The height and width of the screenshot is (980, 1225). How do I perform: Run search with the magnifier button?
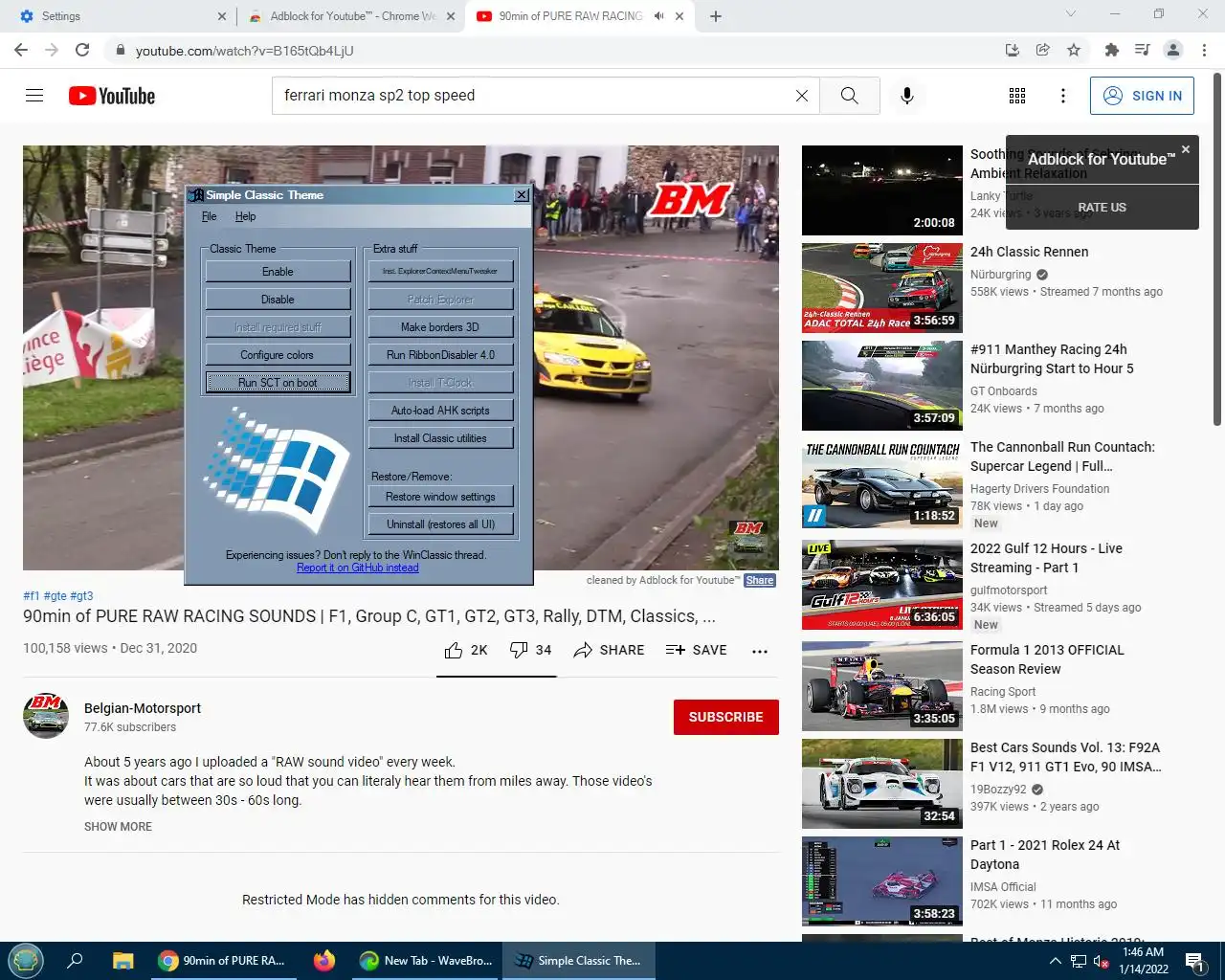tap(849, 96)
